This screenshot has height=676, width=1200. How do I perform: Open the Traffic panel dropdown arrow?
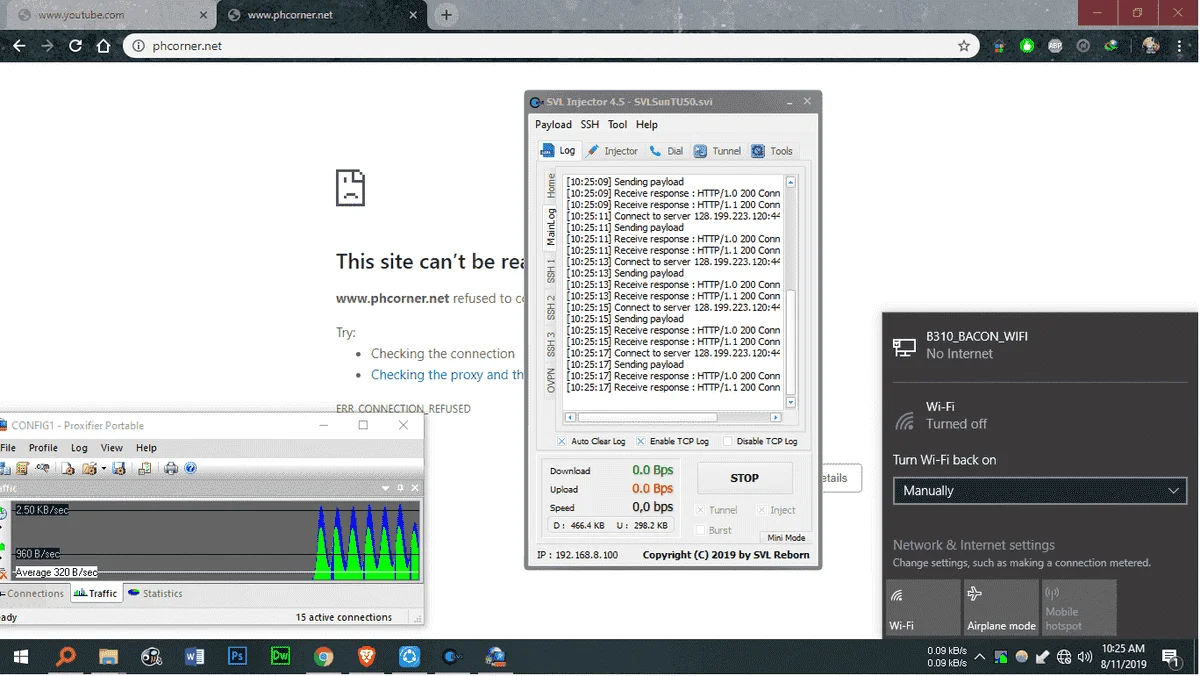386,488
